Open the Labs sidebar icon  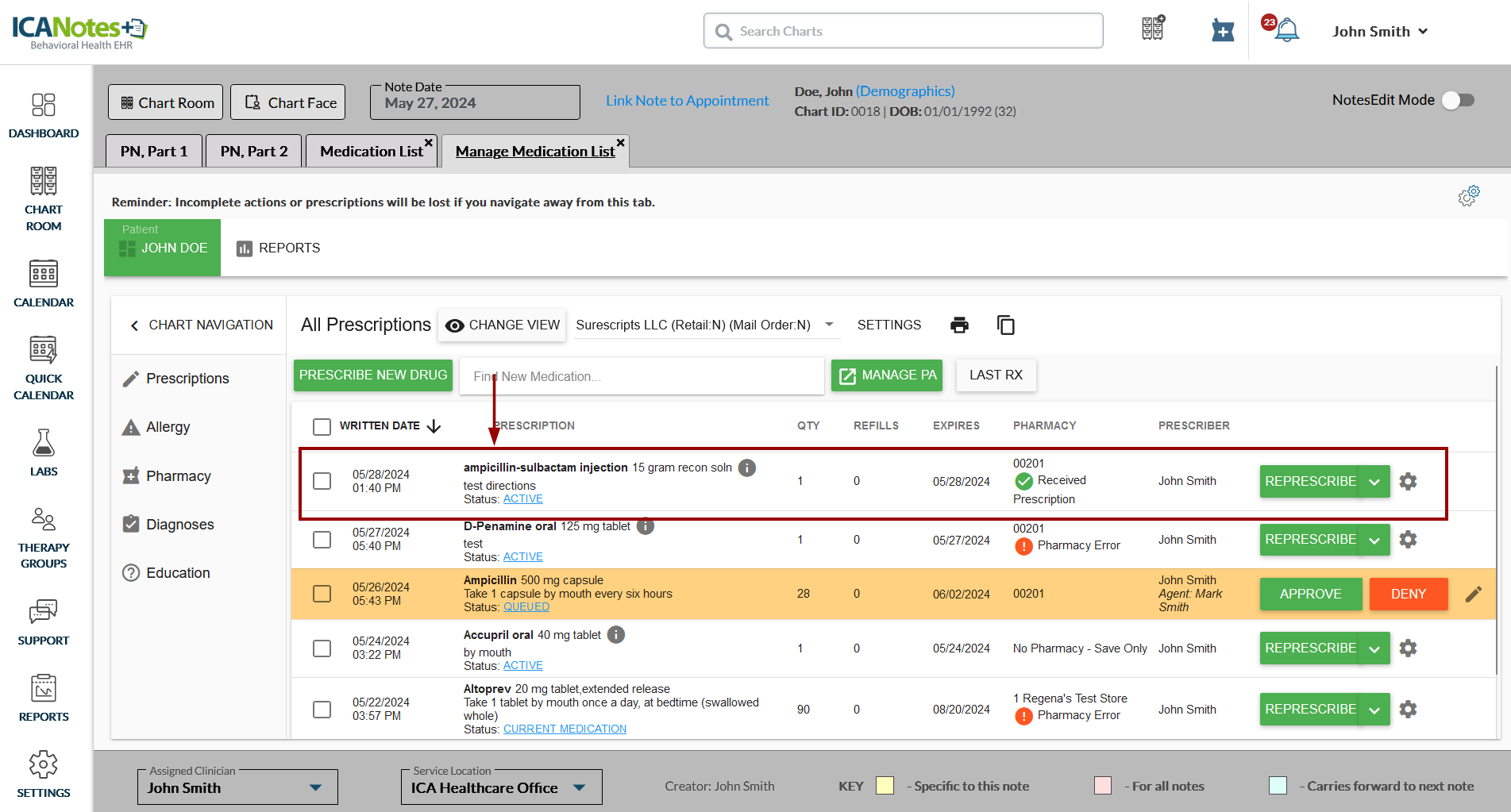pos(44,452)
